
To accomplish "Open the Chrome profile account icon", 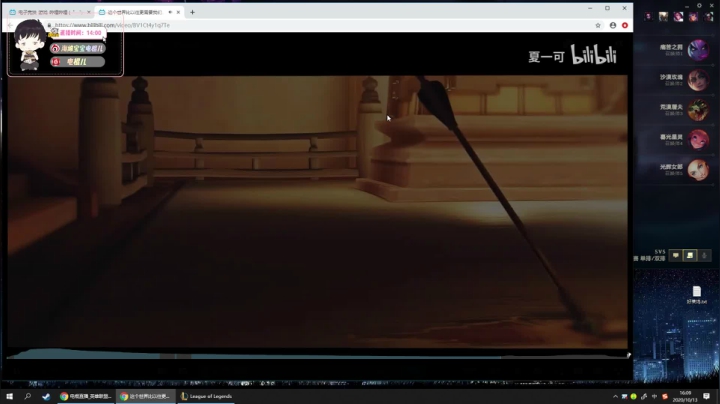I will (613, 25).
